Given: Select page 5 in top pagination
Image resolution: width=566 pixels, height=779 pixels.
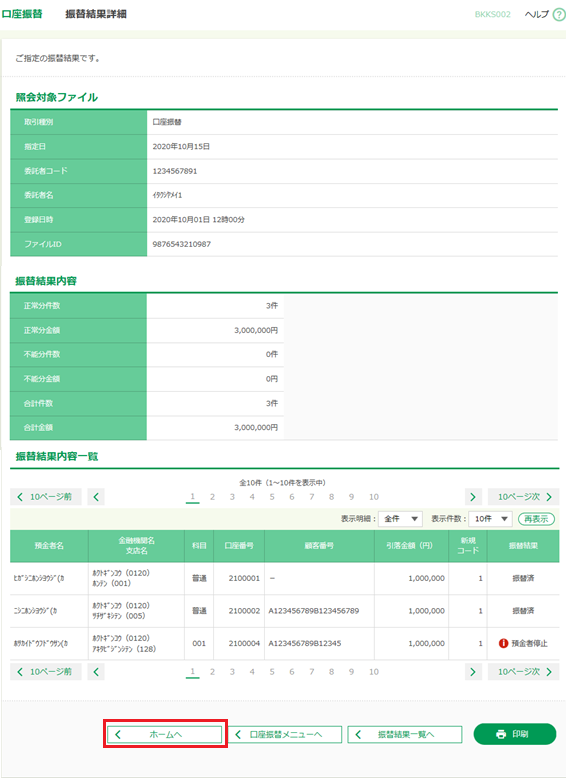Looking at the screenshot, I should [x=272, y=497].
